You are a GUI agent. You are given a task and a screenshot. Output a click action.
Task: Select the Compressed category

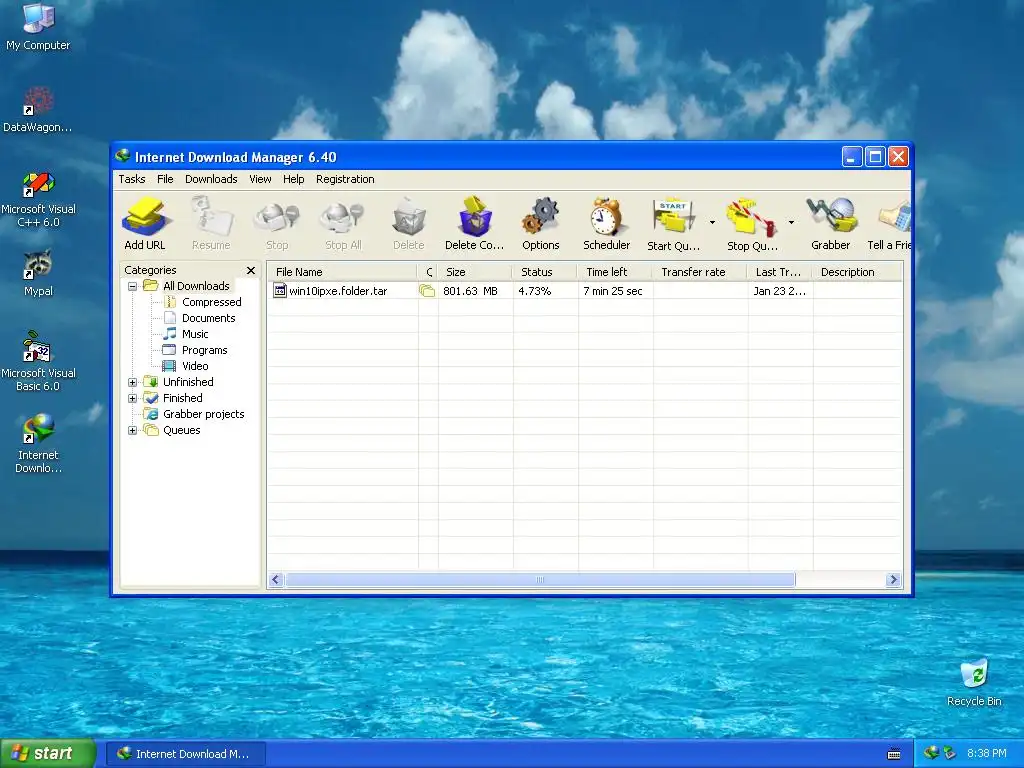(x=212, y=302)
